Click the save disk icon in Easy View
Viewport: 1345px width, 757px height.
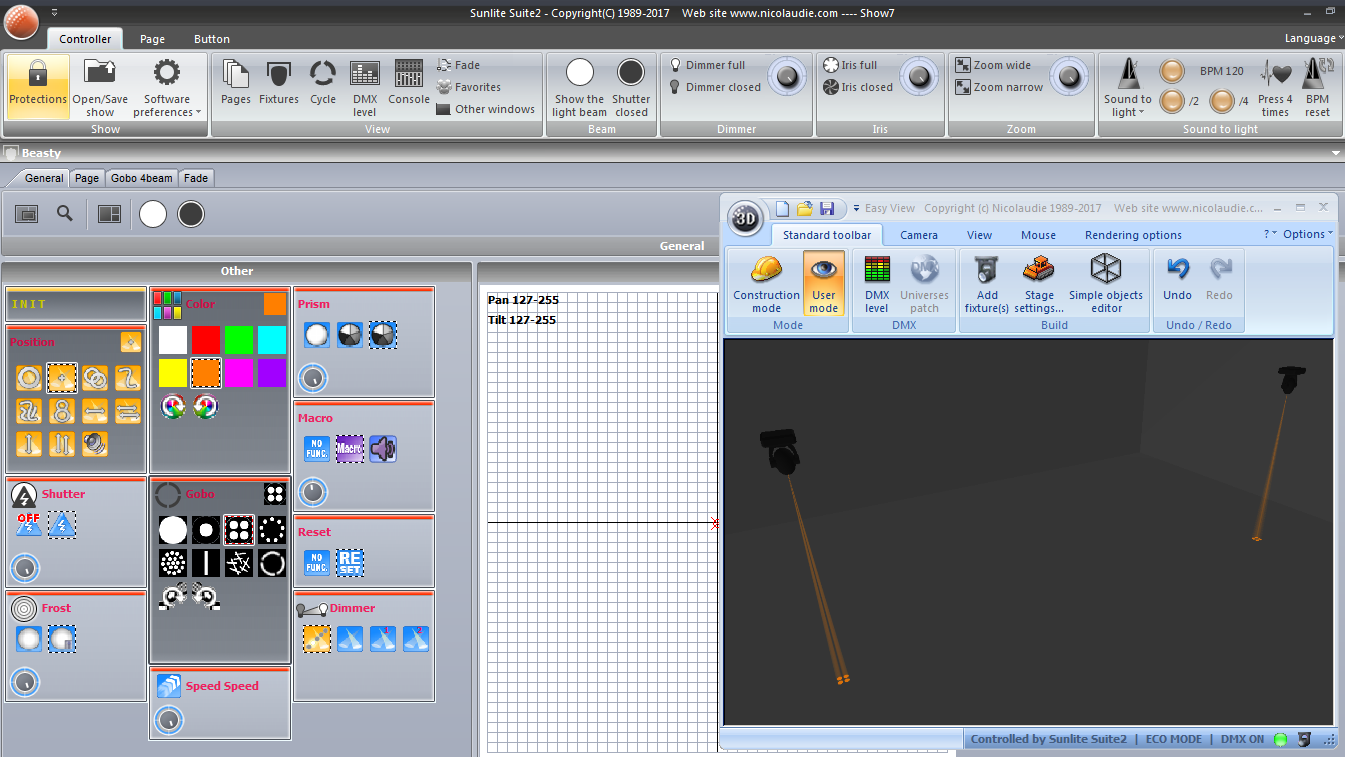point(827,209)
